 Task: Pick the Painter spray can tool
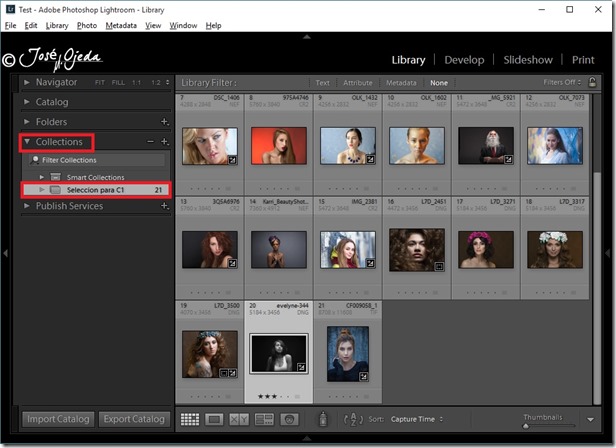pos(323,419)
